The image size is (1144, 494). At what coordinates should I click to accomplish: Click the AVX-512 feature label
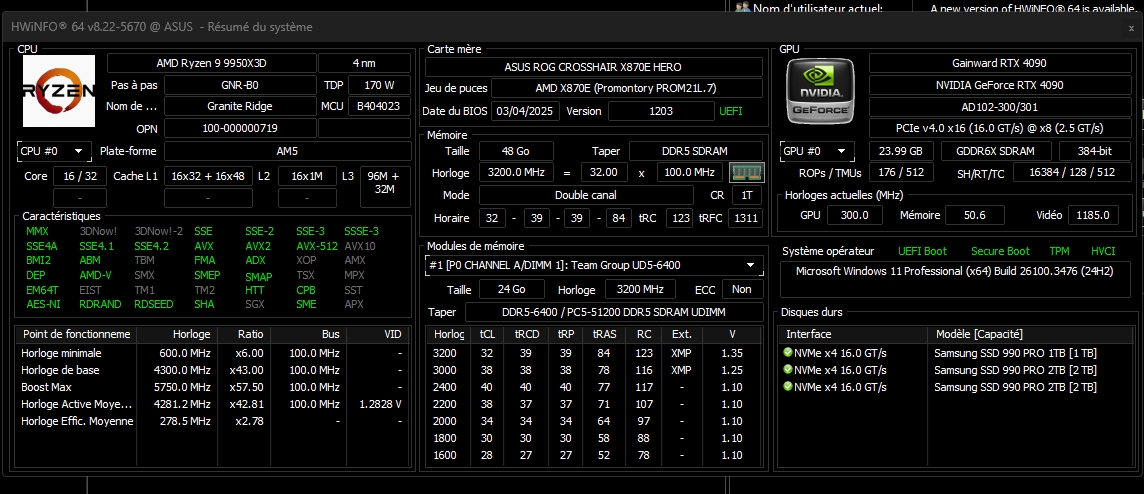click(317, 246)
